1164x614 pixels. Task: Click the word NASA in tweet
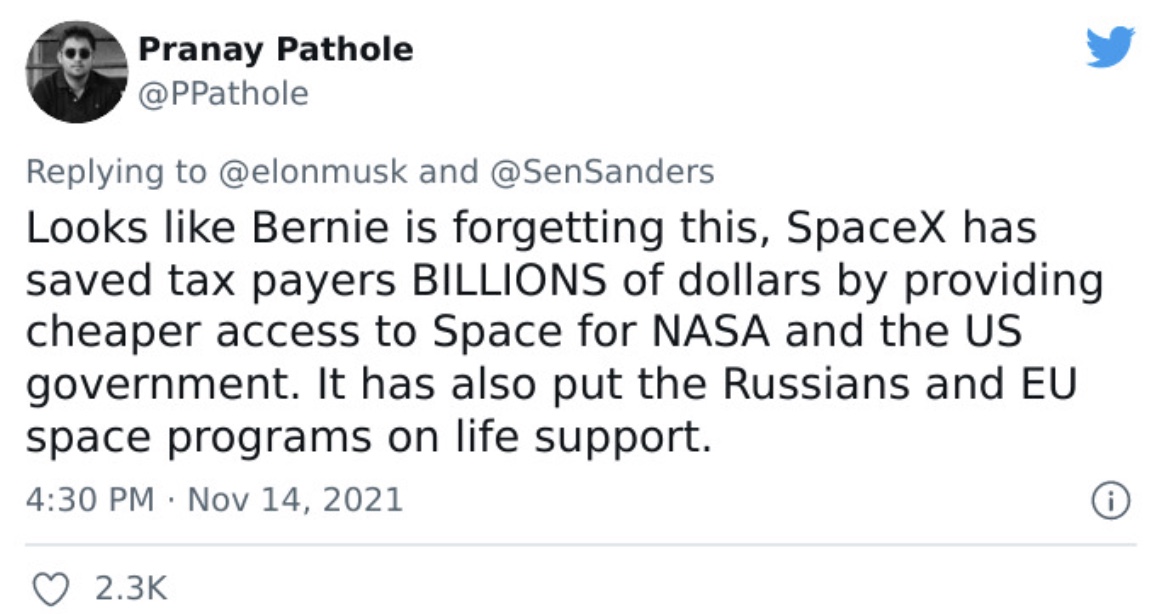coord(710,332)
